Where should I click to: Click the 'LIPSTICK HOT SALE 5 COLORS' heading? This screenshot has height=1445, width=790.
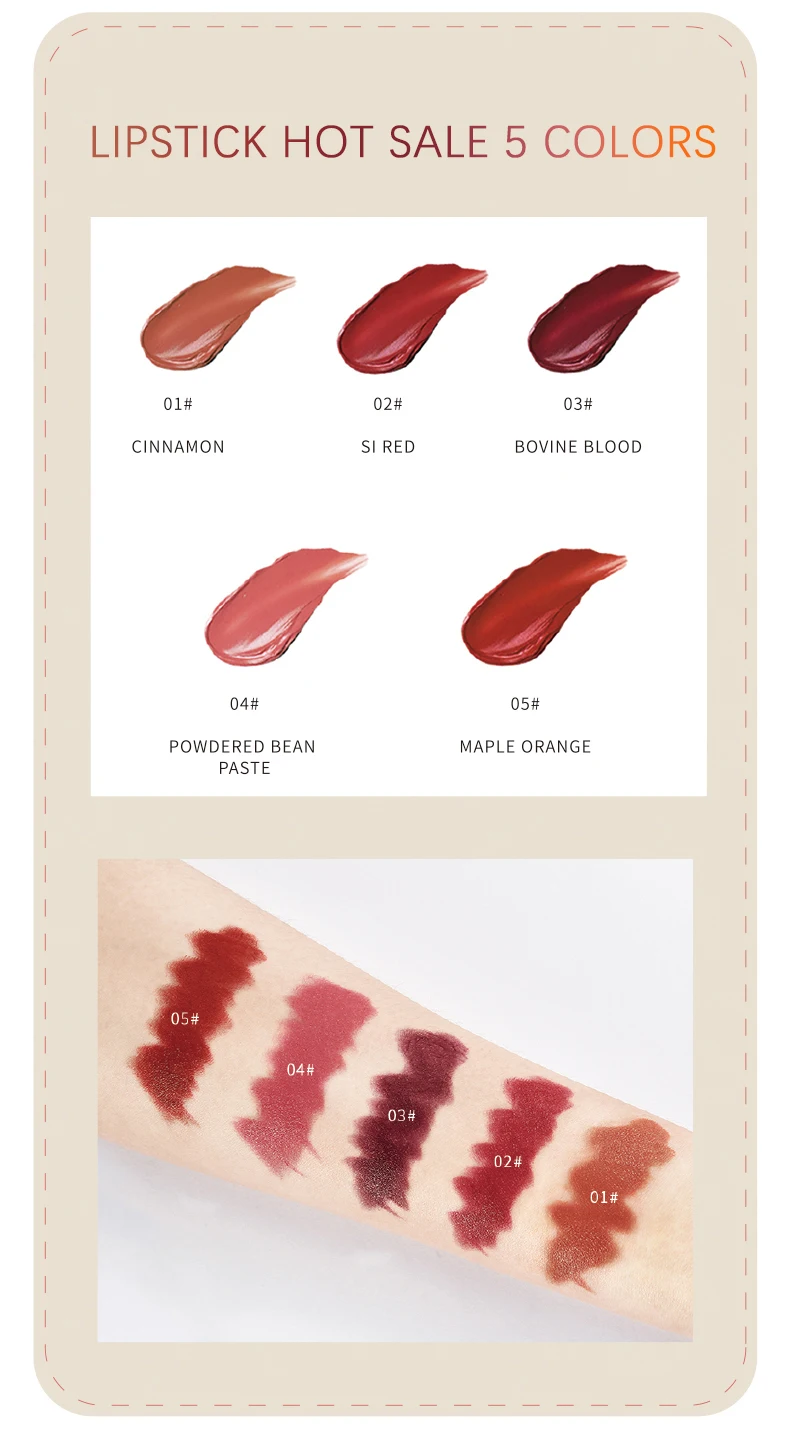pyautogui.click(x=403, y=142)
